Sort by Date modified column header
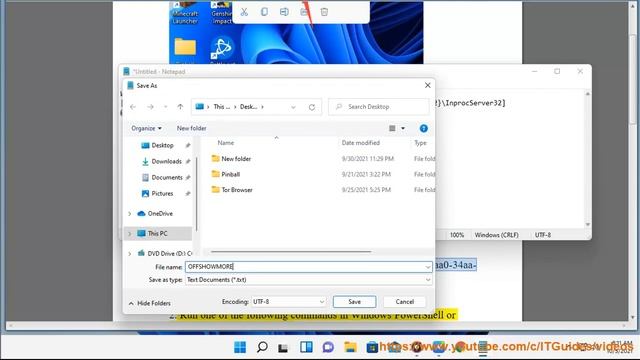 [360, 143]
